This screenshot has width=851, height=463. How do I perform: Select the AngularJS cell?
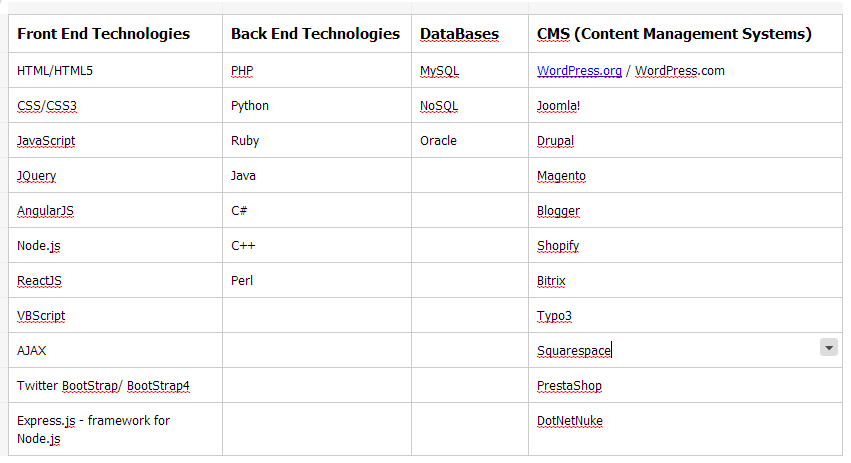(x=115, y=211)
